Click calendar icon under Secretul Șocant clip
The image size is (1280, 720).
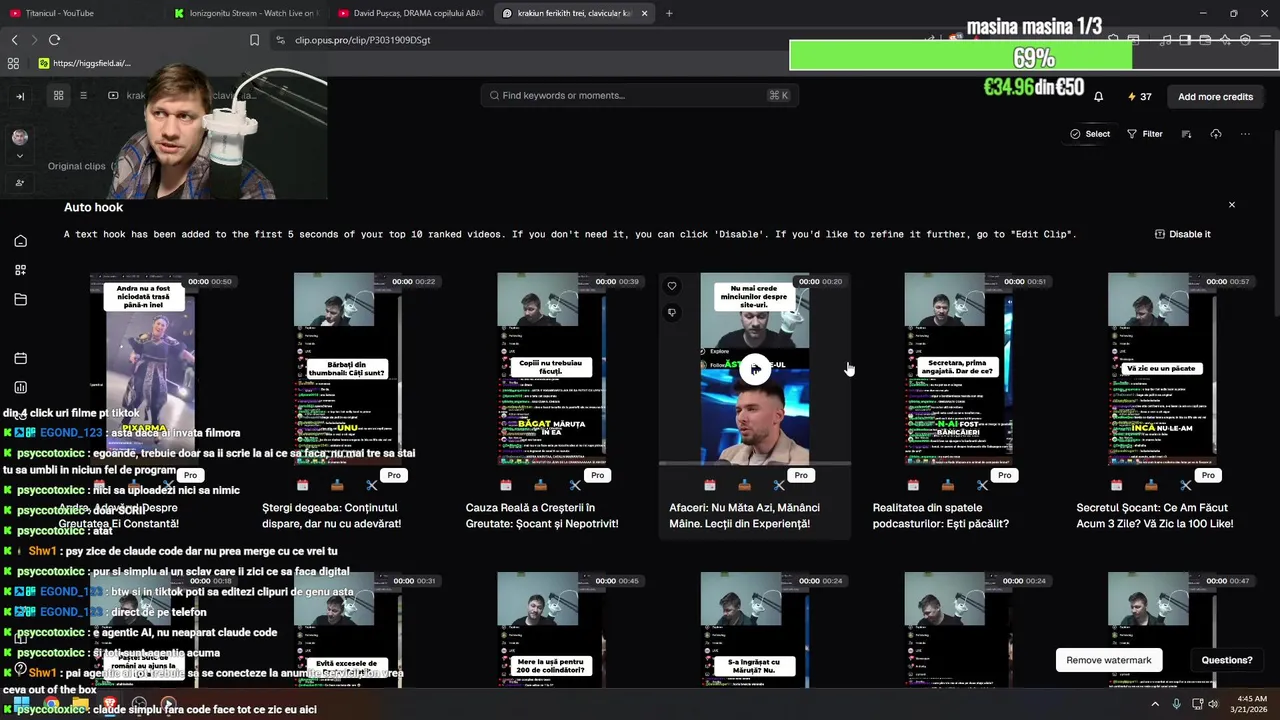(1117, 485)
